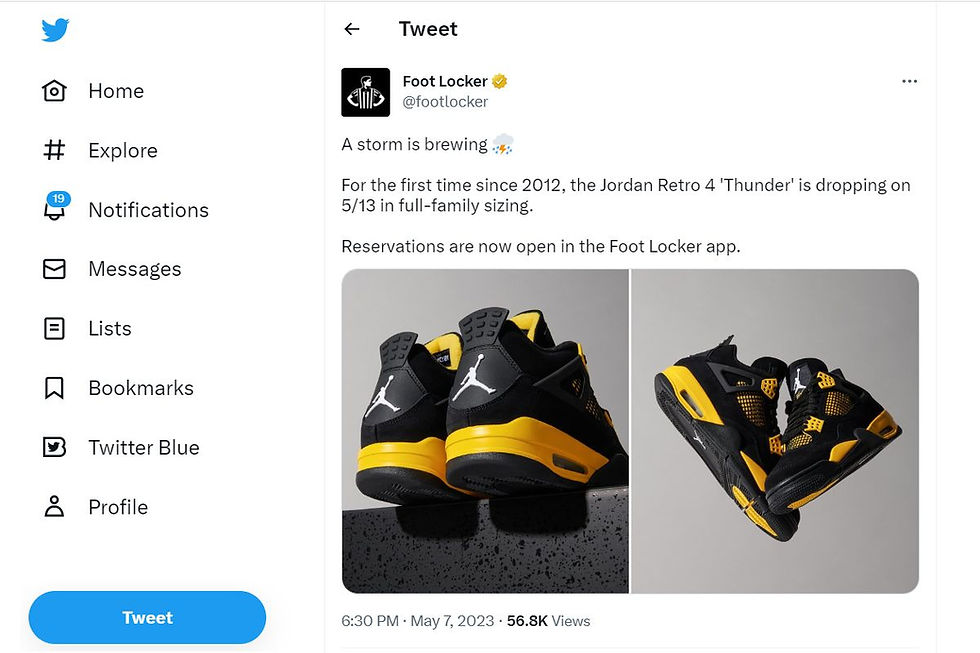
Task: Open the Notifications bell icon
Action: pyautogui.click(x=54, y=210)
